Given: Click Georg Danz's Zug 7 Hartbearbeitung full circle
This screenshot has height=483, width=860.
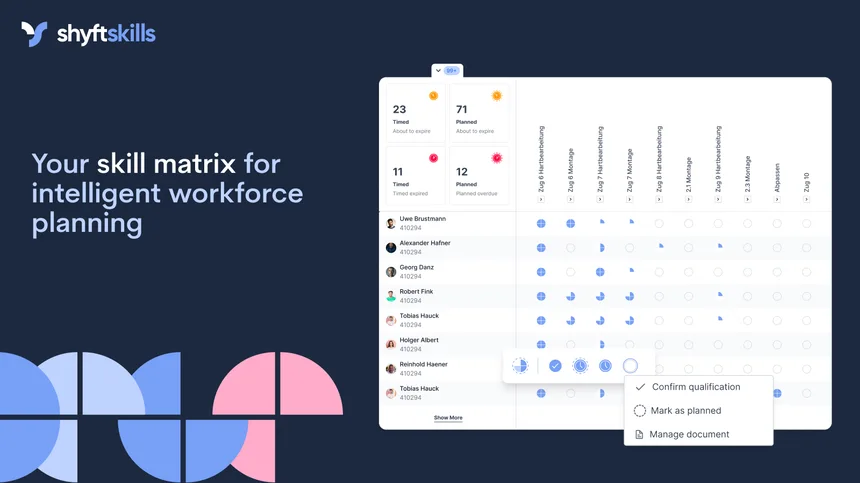Looking at the screenshot, I should tap(600, 271).
